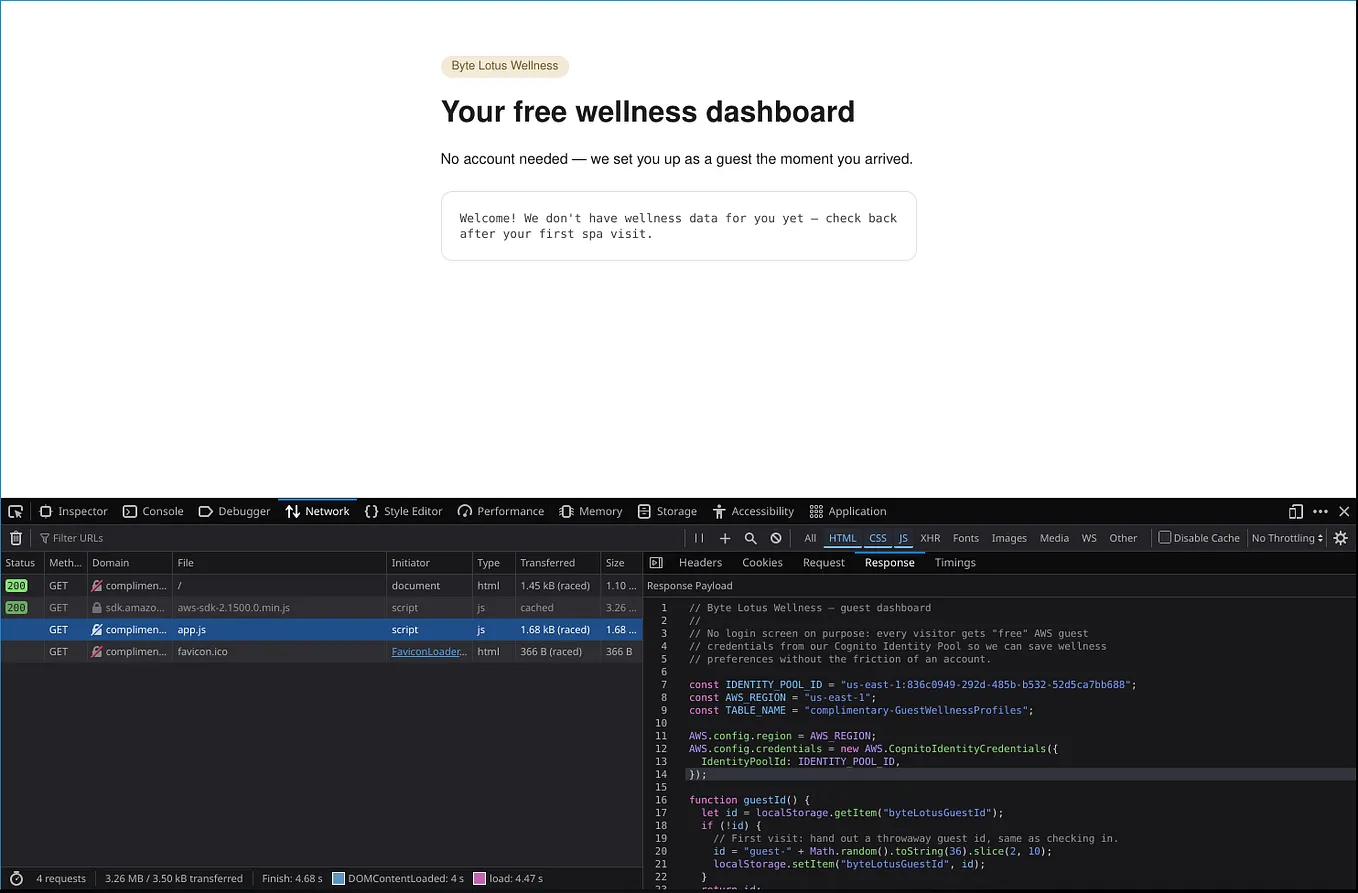Focus the Filter URLs input field
This screenshot has height=893, width=1358.
[x=360, y=538]
